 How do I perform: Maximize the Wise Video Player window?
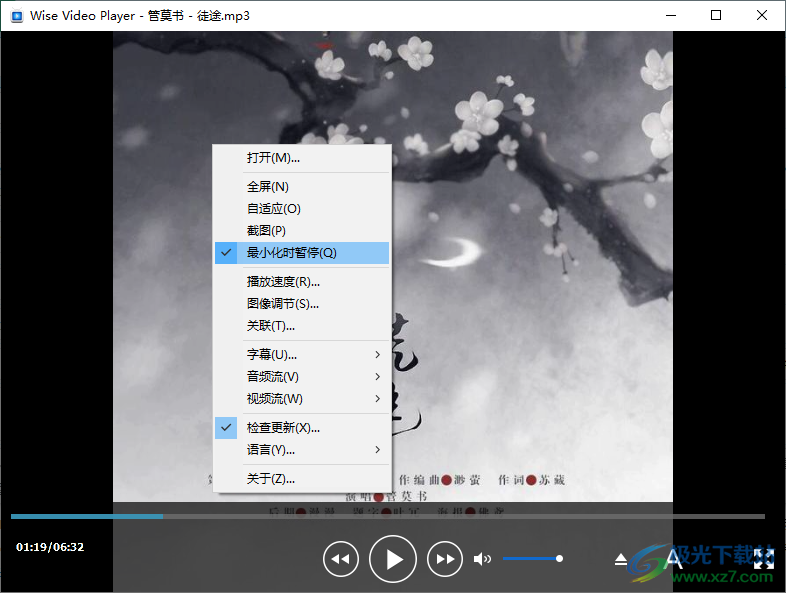716,16
